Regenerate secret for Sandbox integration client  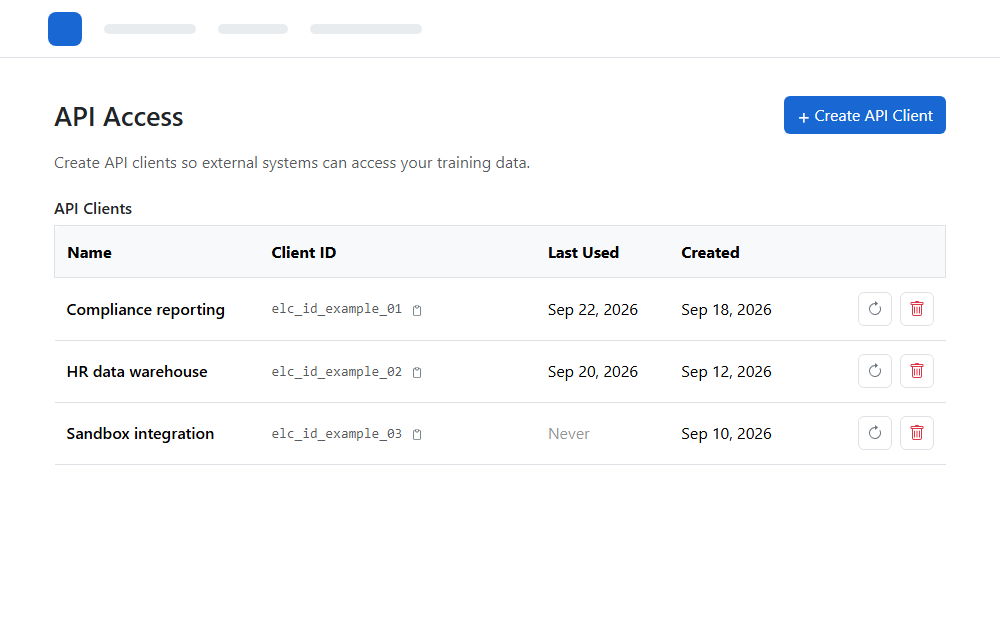(x=874, y=432)
